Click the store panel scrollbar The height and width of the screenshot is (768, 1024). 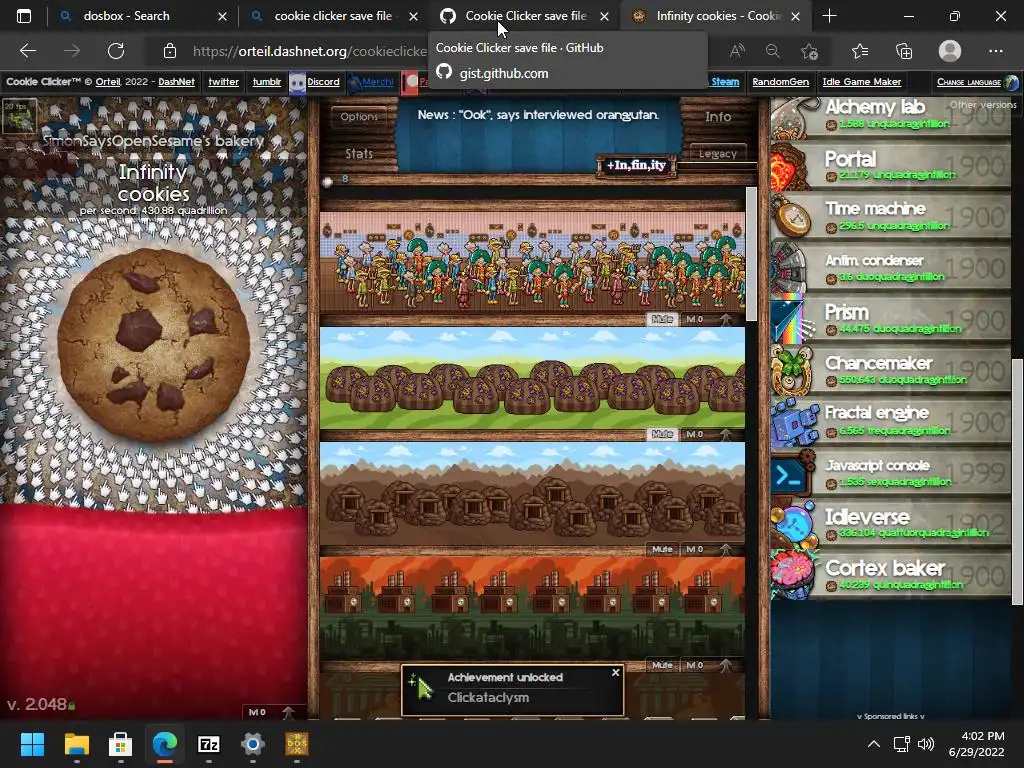(x=1017, y=482)
